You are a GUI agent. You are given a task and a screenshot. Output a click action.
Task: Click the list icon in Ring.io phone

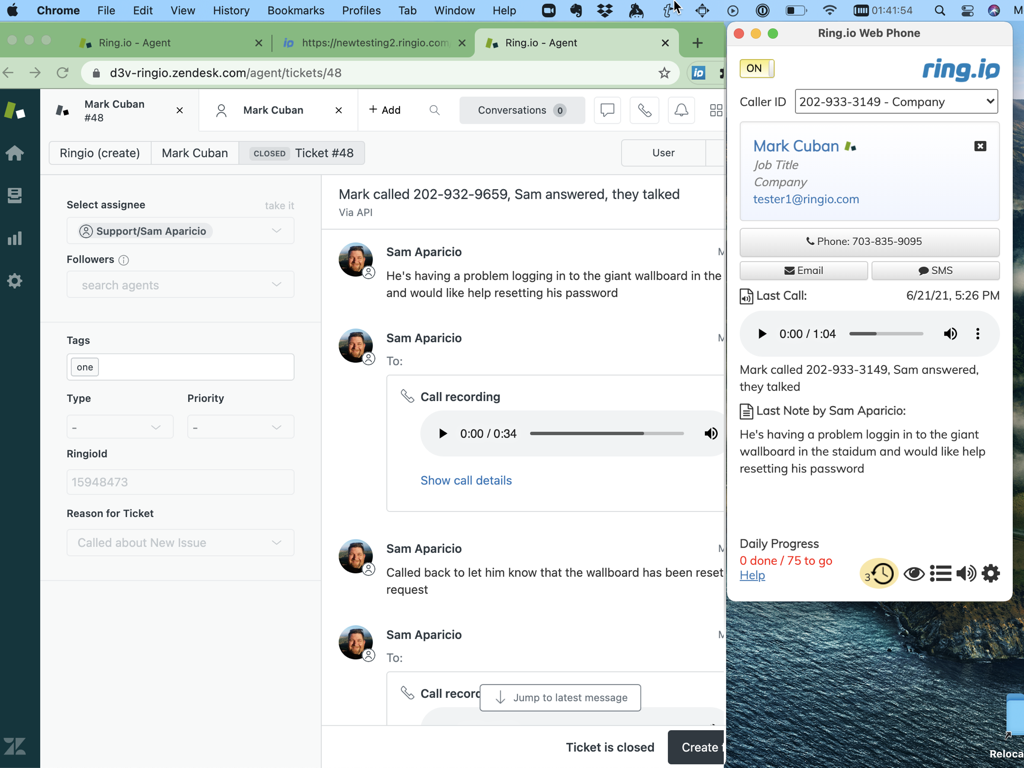tap(940, 573)
